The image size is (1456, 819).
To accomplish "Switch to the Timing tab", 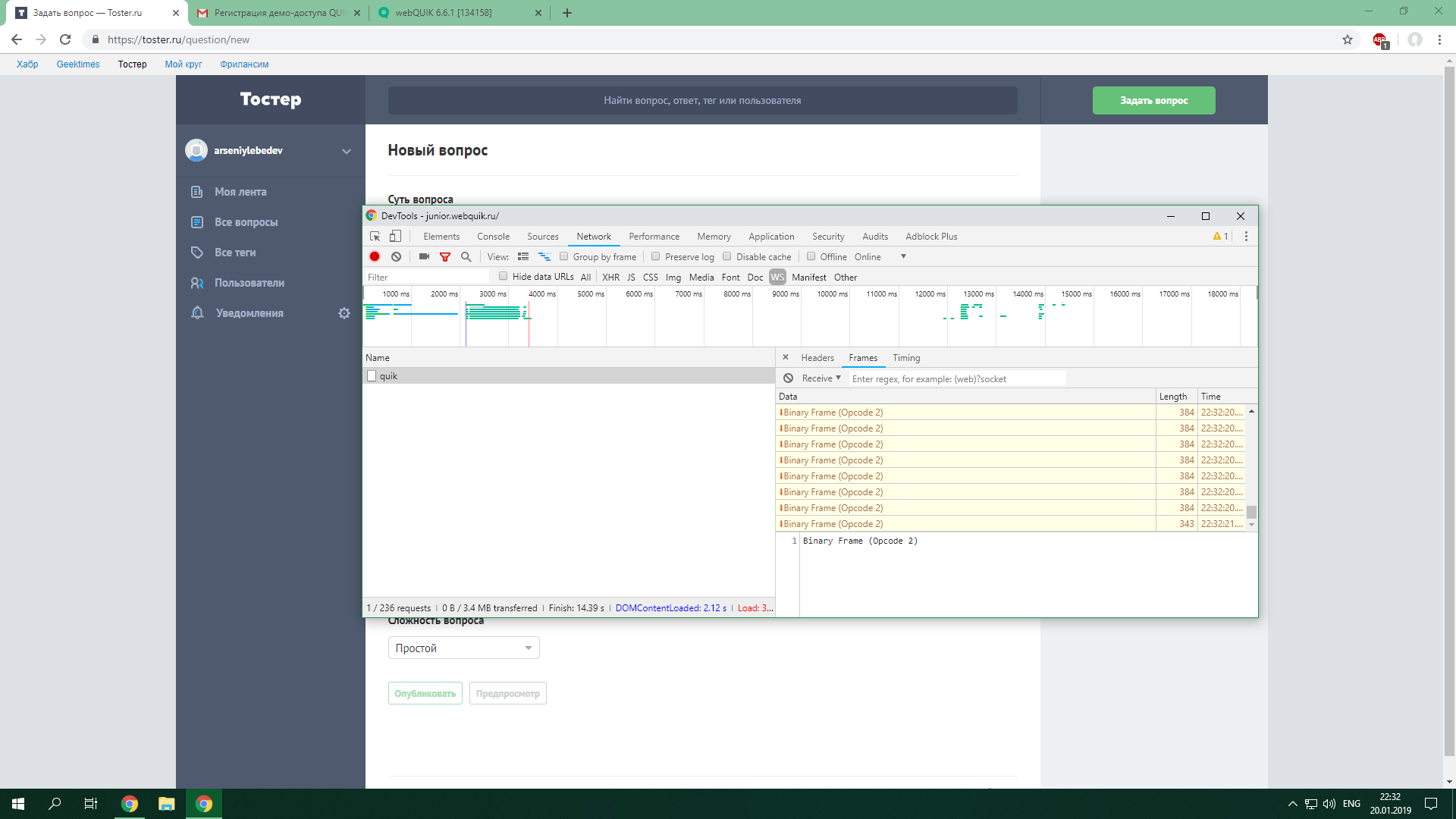I will point(906,358).
